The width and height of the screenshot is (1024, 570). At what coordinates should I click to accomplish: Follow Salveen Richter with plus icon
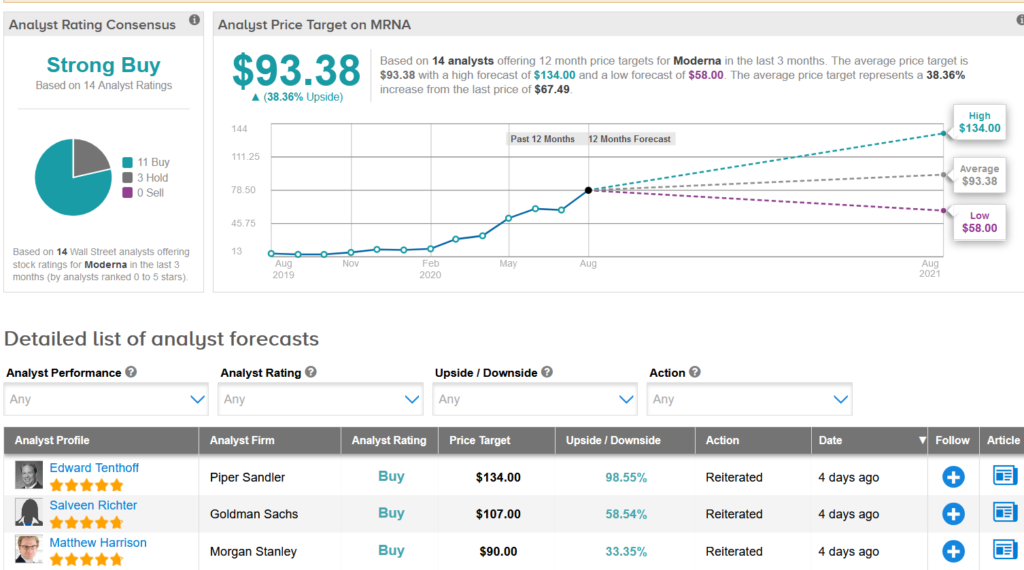point(953,514)
